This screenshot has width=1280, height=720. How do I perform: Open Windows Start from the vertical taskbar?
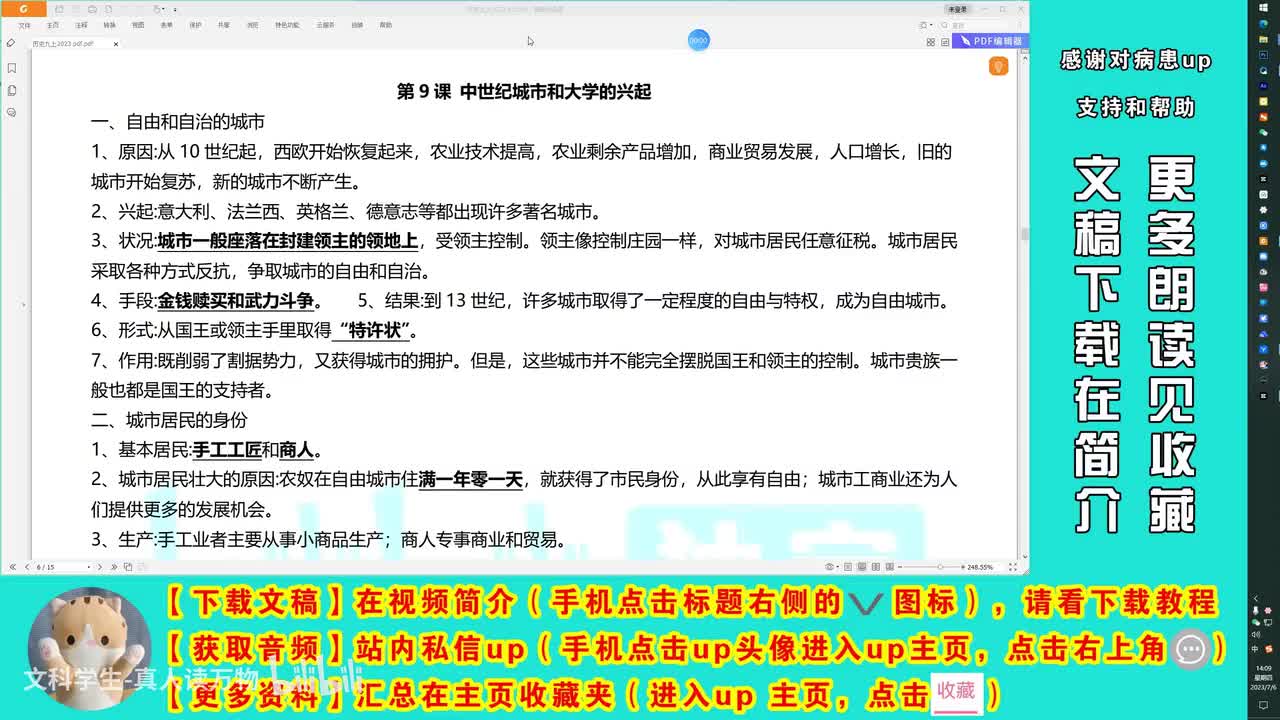tap(1264, 10)
